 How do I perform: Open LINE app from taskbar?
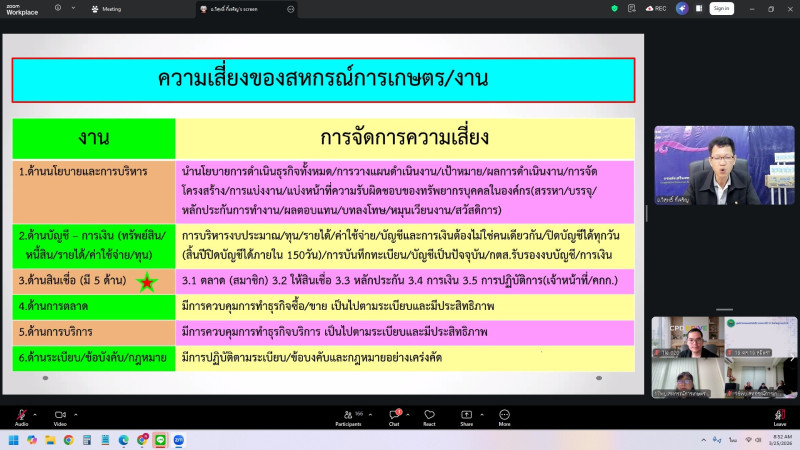(160, 439)
